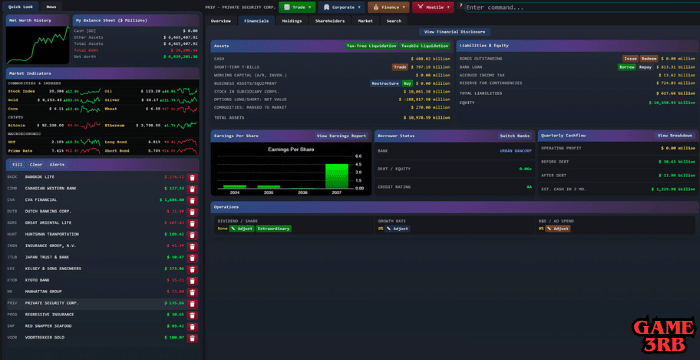Screen dimensions: 700x360
Task: Open the Net Worth History chart
Action: click(38, 44)
